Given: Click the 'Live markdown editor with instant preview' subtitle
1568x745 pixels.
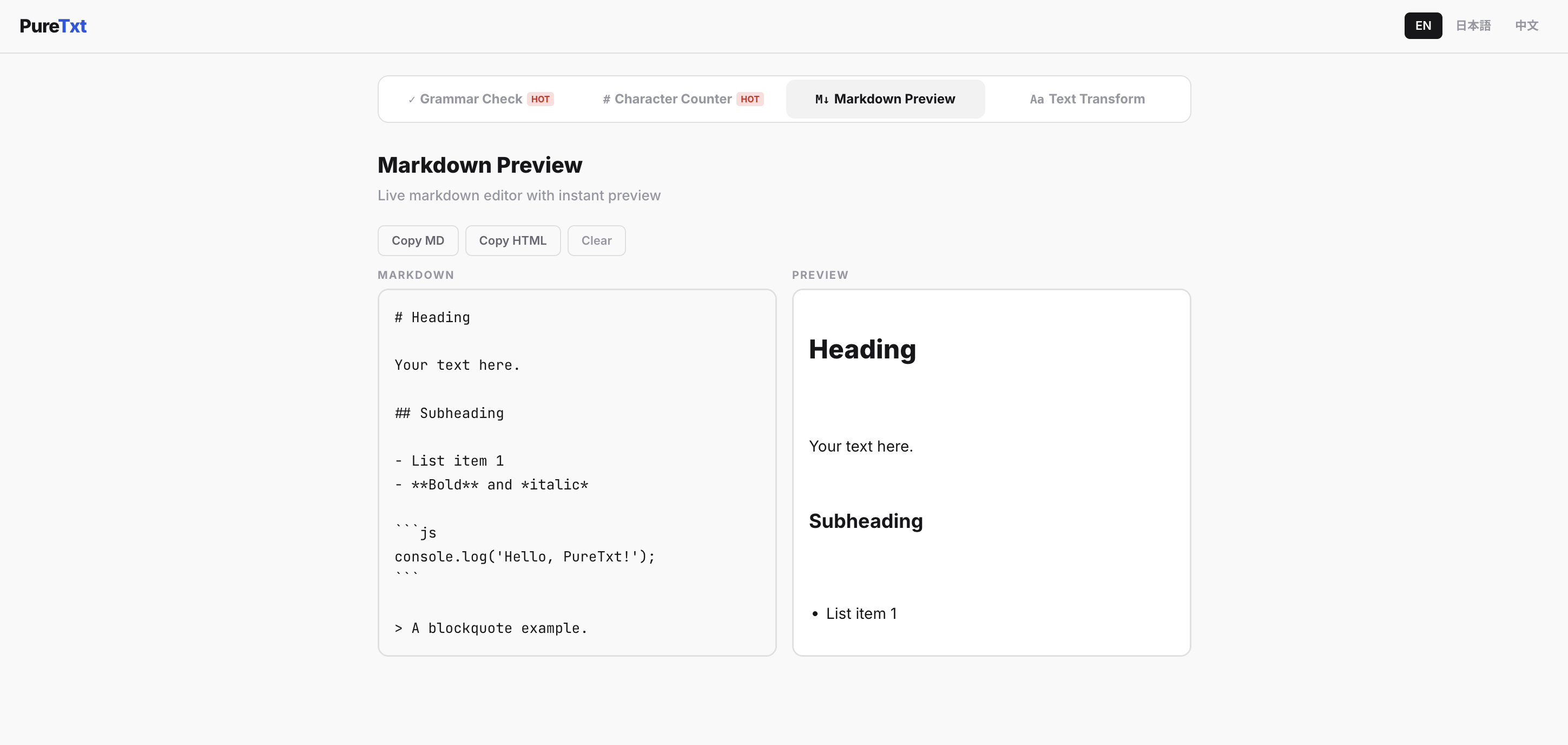Looking at the screenshot, I should coord(518,195).
